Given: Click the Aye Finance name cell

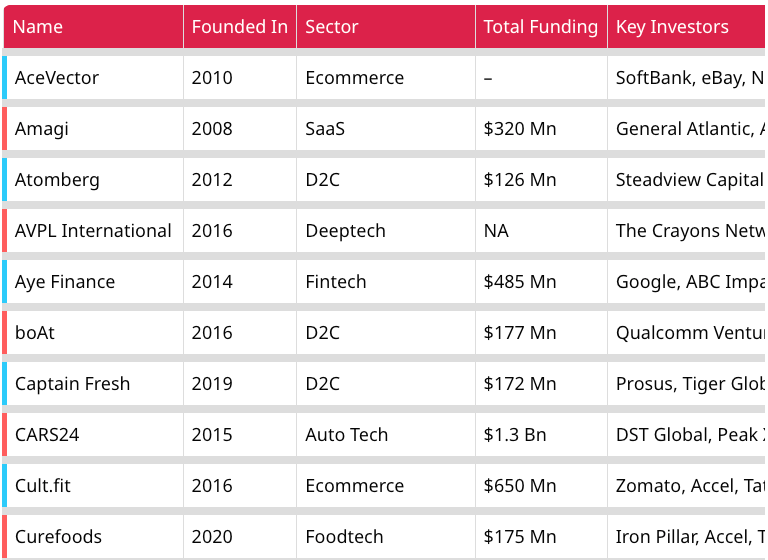Looking at the screenshot, I should click(65, 282).
